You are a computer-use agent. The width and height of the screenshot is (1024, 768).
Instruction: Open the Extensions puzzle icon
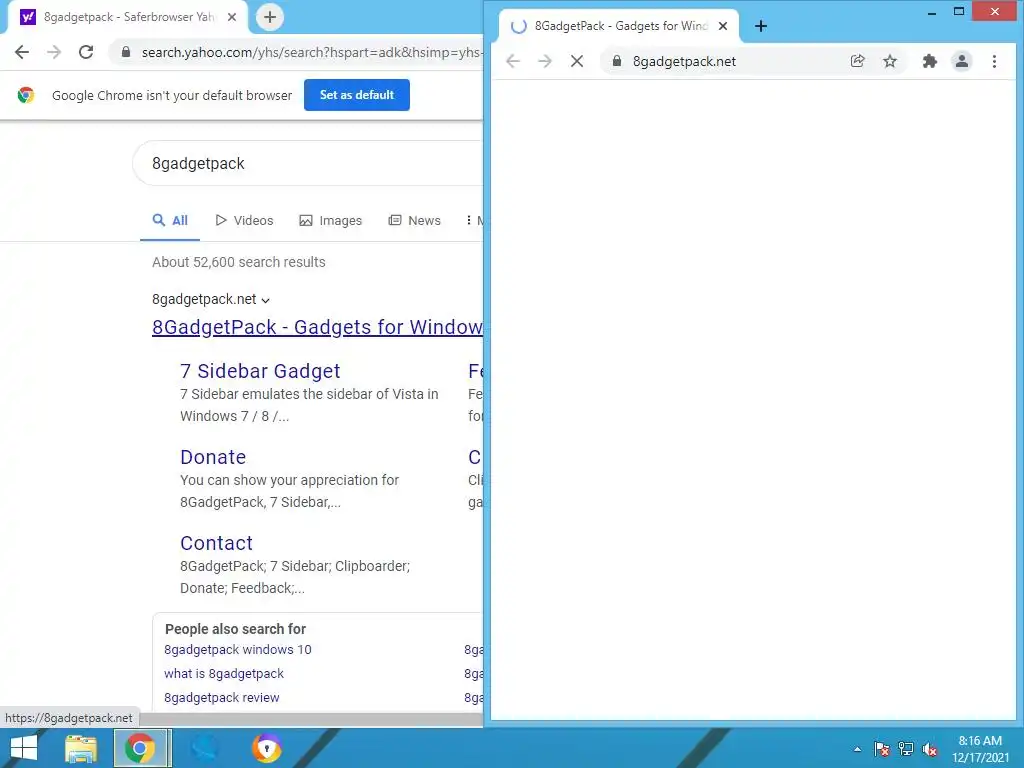(929, 61)
